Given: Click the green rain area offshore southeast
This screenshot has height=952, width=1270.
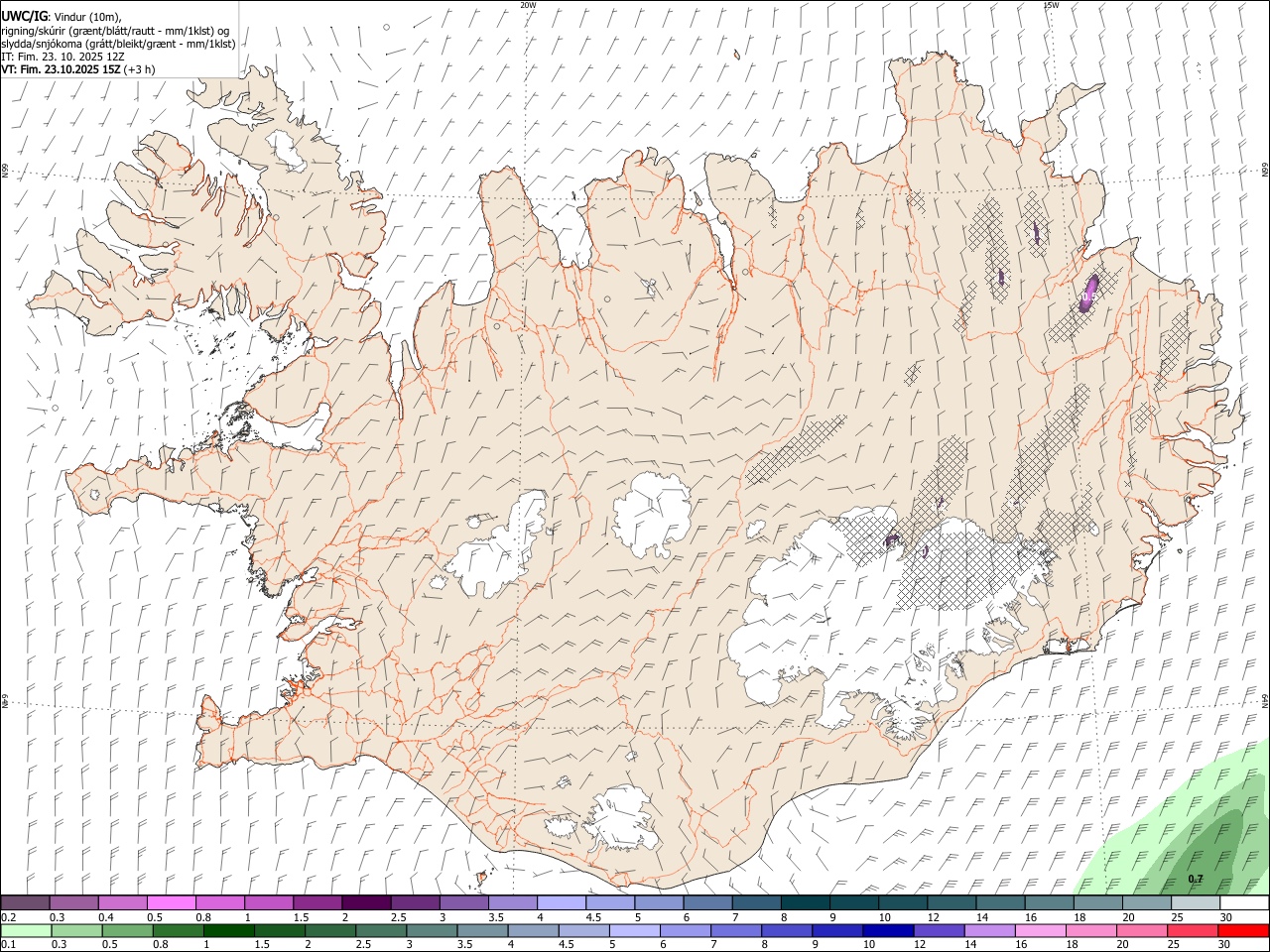Looking at the screenshot, I should pyautogui.click(x=1191, y=833).
